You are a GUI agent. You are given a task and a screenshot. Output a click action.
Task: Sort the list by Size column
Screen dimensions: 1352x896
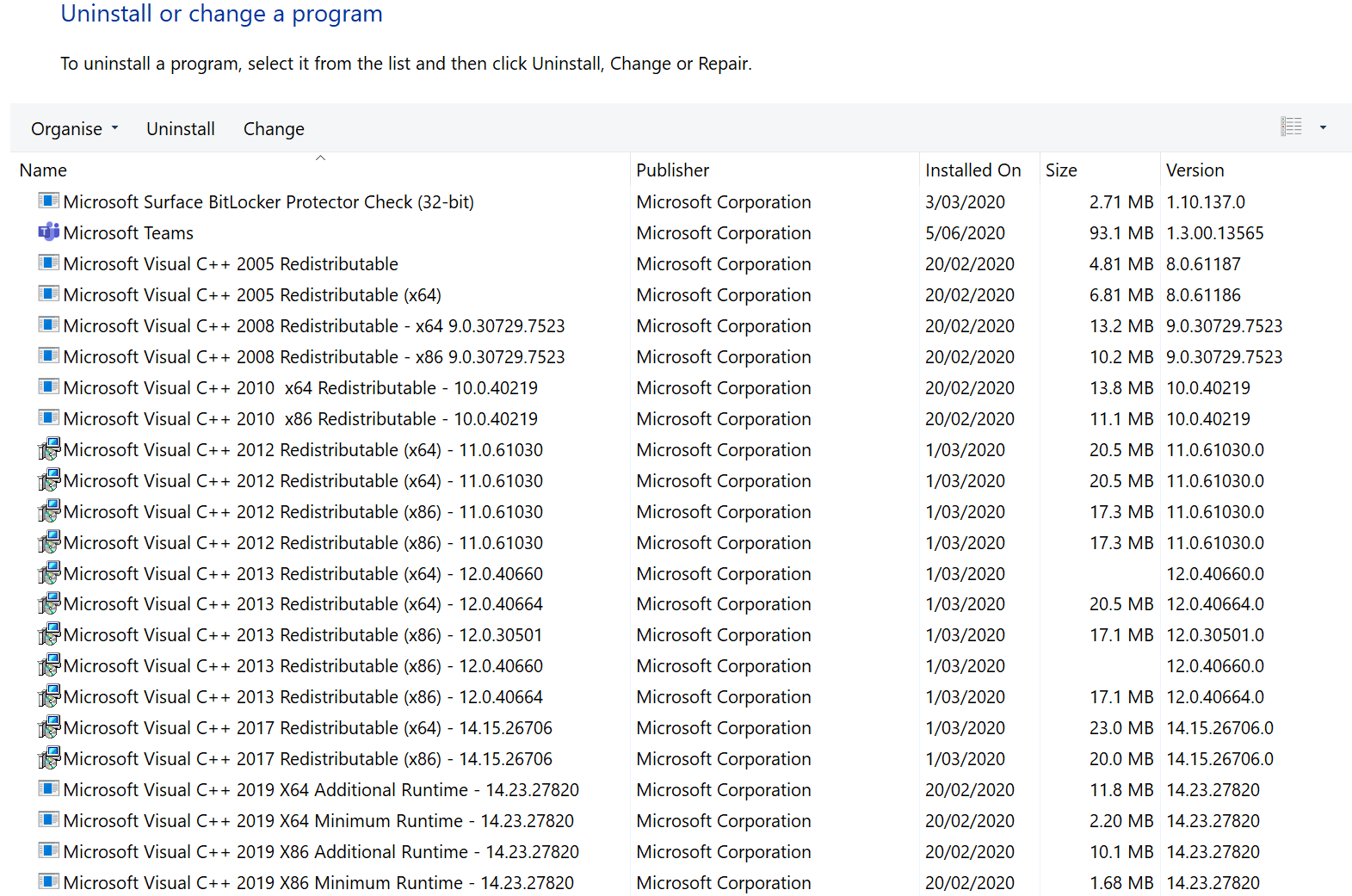(1061, 170)
